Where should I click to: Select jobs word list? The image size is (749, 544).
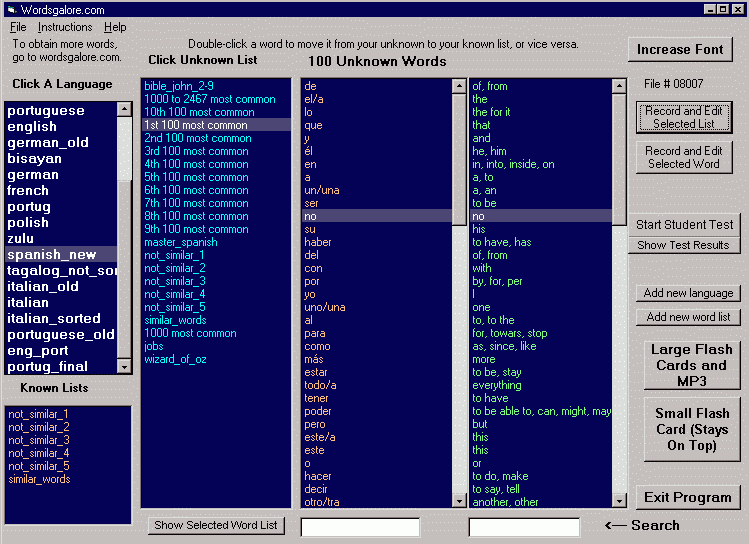point(216,346)
